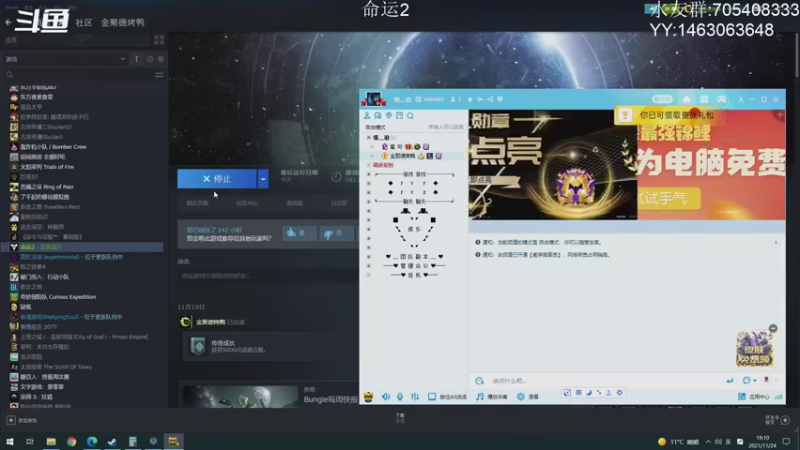Click the Steam back arrow
The image size is (800, 450).
pos(8,22)
